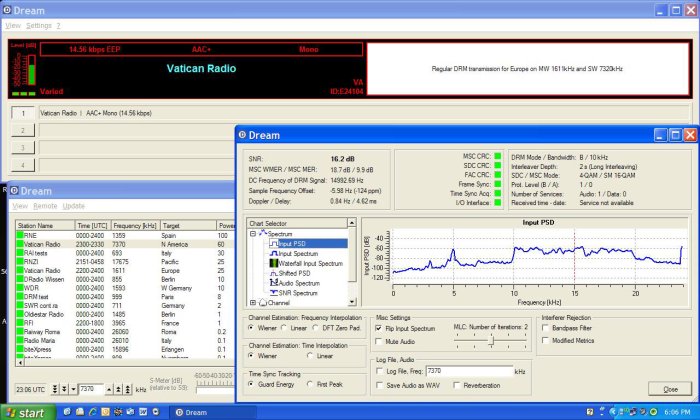Viewport: 700px width, 420px height.
Task: Show SNR Spectrum chart
Action: point(294,293)
